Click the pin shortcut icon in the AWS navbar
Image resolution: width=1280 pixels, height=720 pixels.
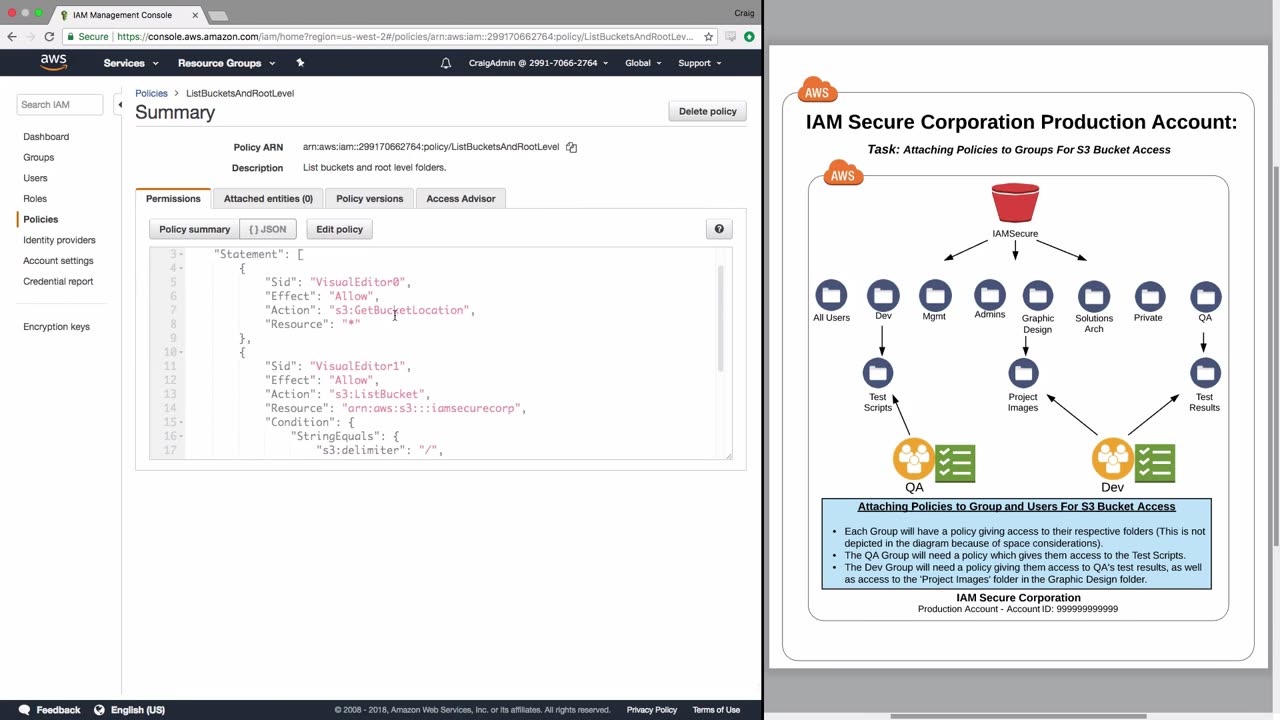coord(300,63)
